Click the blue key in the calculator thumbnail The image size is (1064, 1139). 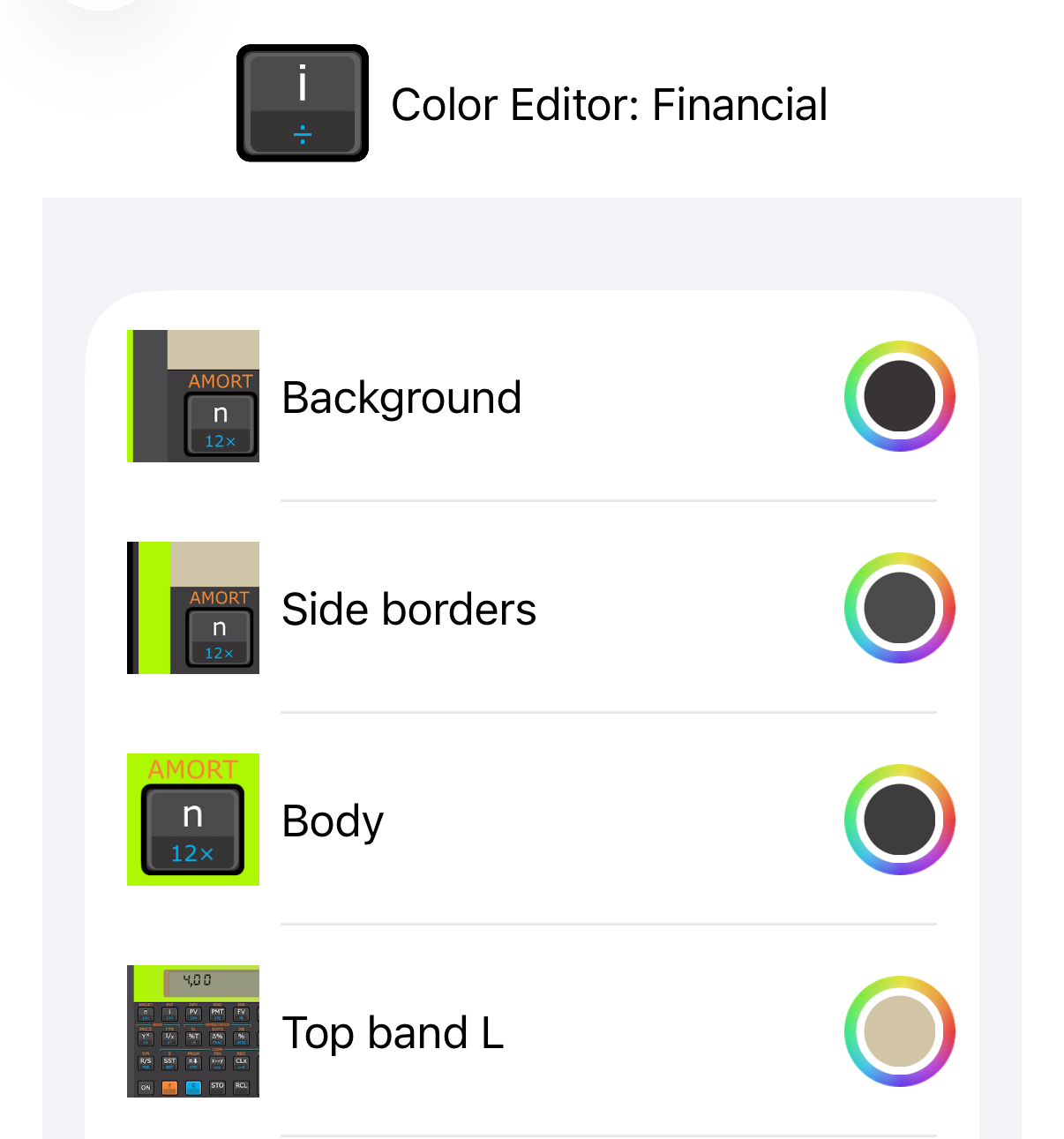[193, 1087]
